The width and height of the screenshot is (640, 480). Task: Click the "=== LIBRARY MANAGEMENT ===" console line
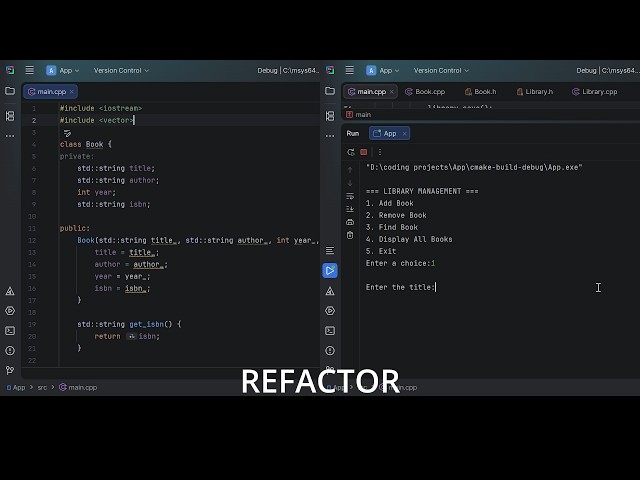pyautogui.click(x=422, y=191)
